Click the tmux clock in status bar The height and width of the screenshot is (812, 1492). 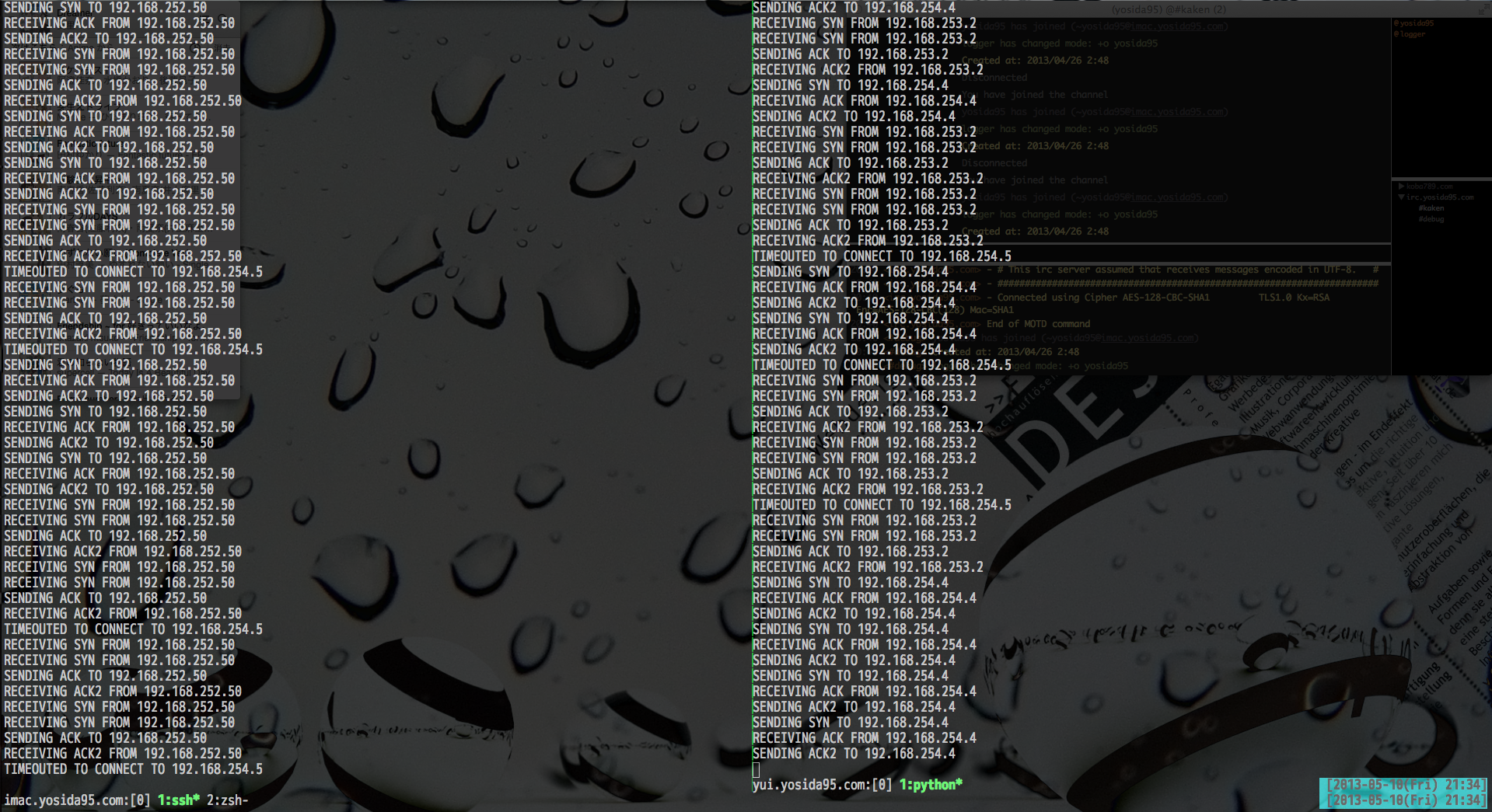coord(1406,793)
